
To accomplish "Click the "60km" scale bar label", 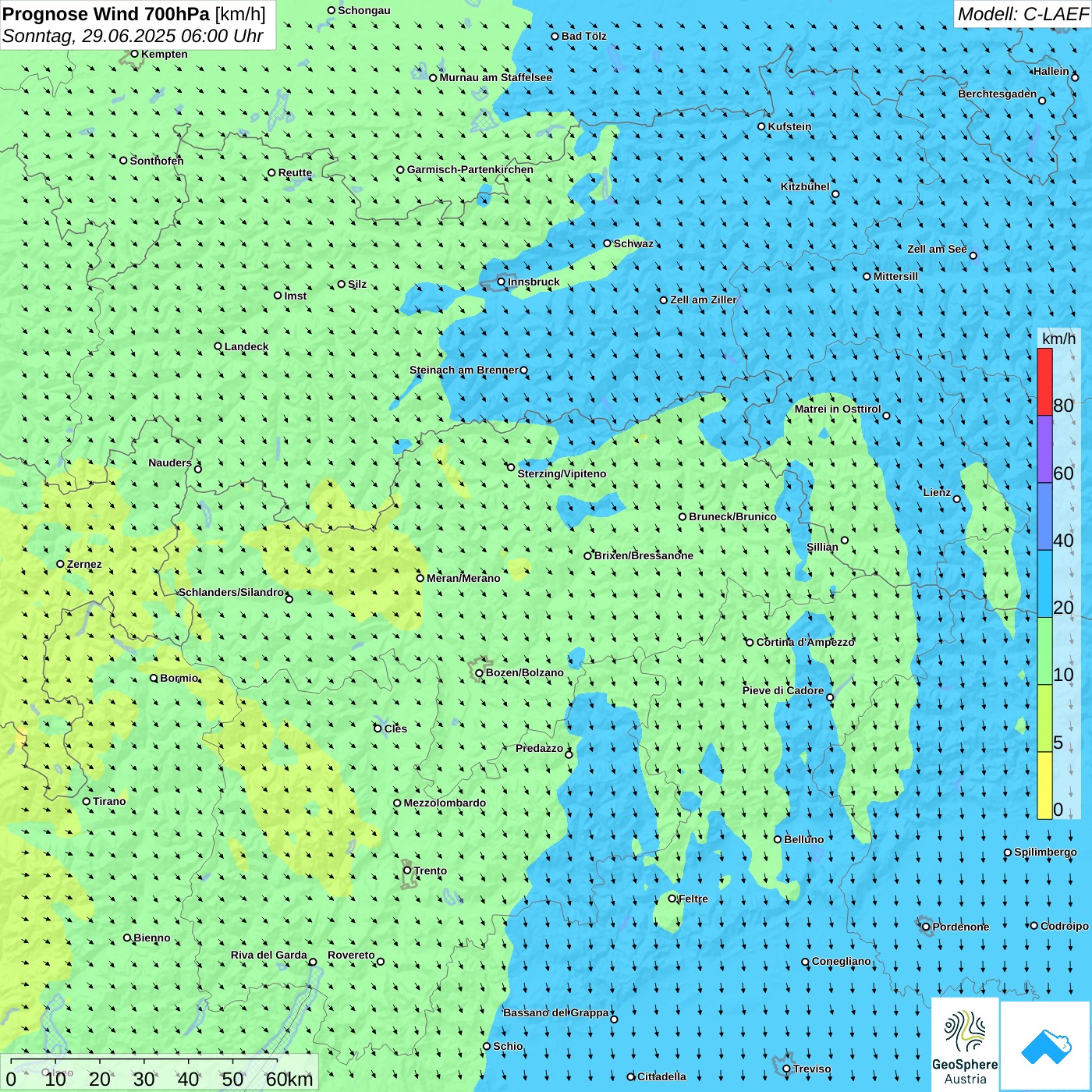I will [289, 1079].
